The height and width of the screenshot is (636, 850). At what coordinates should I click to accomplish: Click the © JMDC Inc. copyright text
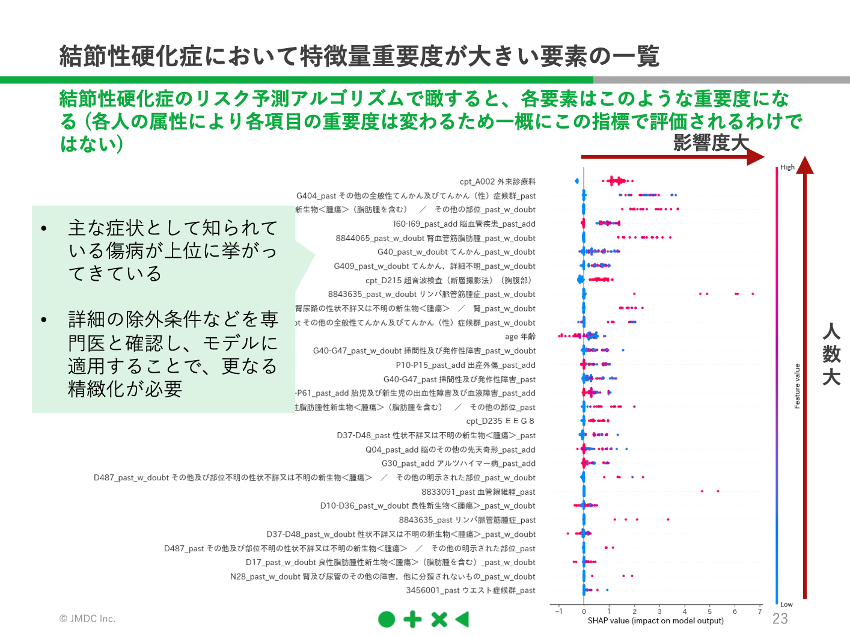click(87, 619)
